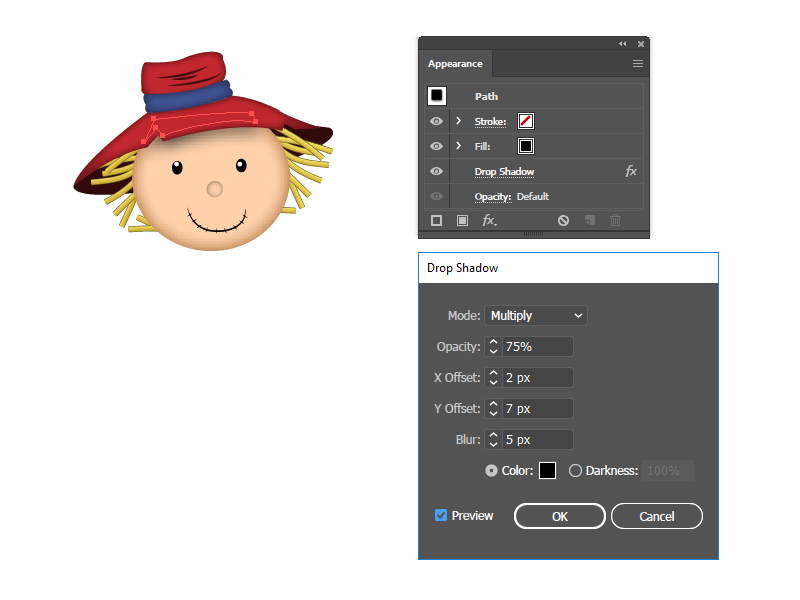The width and height of the screenshot is (800, 600).
Task: Open the Mode Multiply dropdown
Action: [x=536, y=316]
